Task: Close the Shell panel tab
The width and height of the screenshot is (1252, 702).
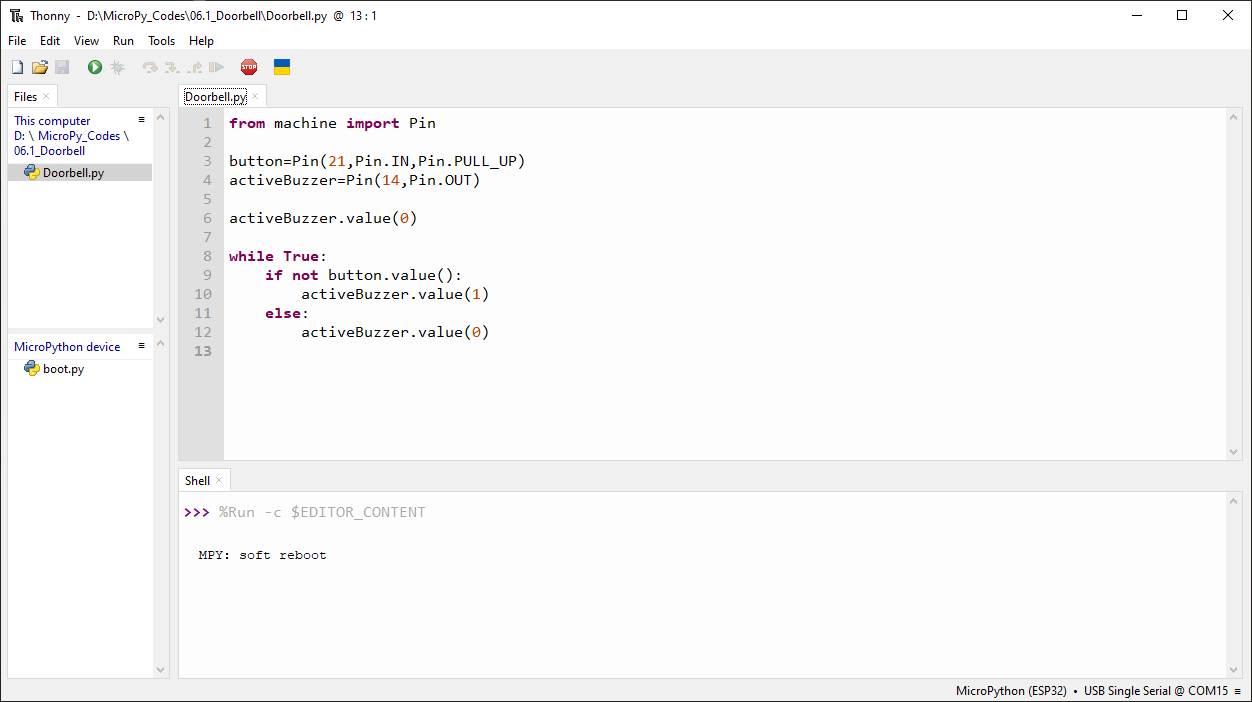Action: pyautogui.click(x=219, y=481)
